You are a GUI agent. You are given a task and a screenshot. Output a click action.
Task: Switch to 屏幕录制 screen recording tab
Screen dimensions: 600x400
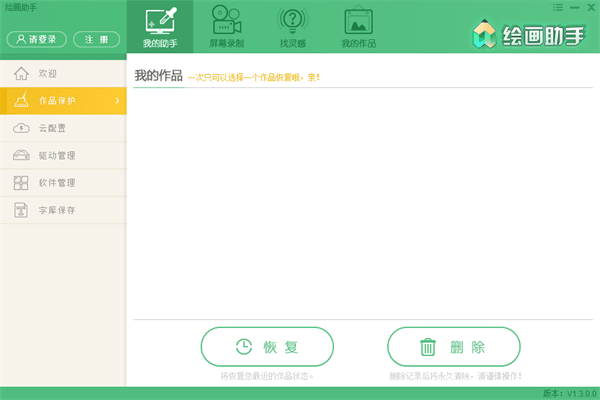point(226,28)
